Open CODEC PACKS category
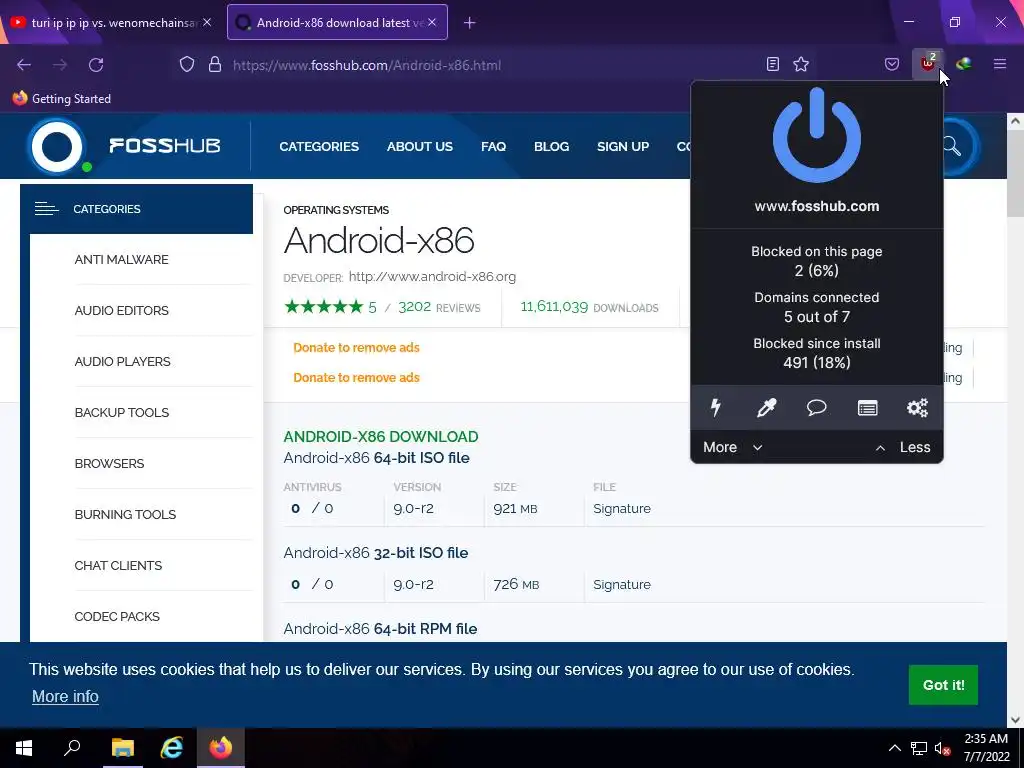This screenshot has height=768, width=1024. click(117, 616)
